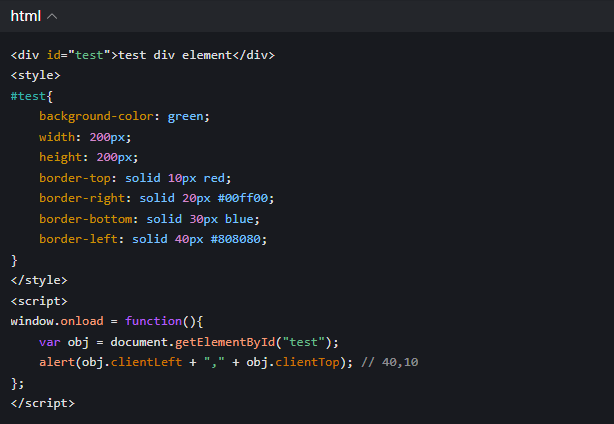This screenshot has width=614, height=424.
Task: Click the #test selector text
Action: 29,95
